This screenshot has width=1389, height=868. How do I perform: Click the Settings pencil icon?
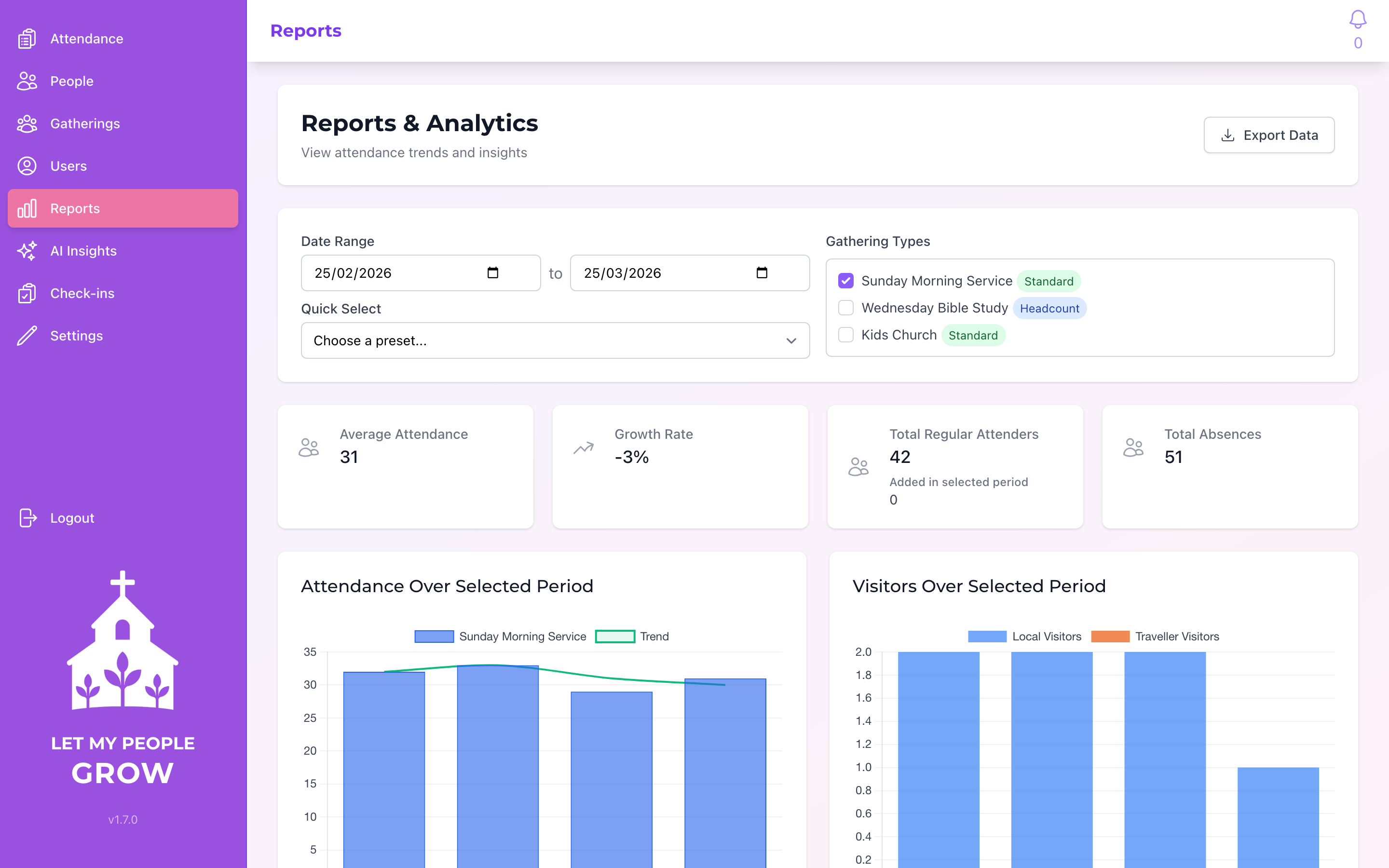click(x=27, y=335)
